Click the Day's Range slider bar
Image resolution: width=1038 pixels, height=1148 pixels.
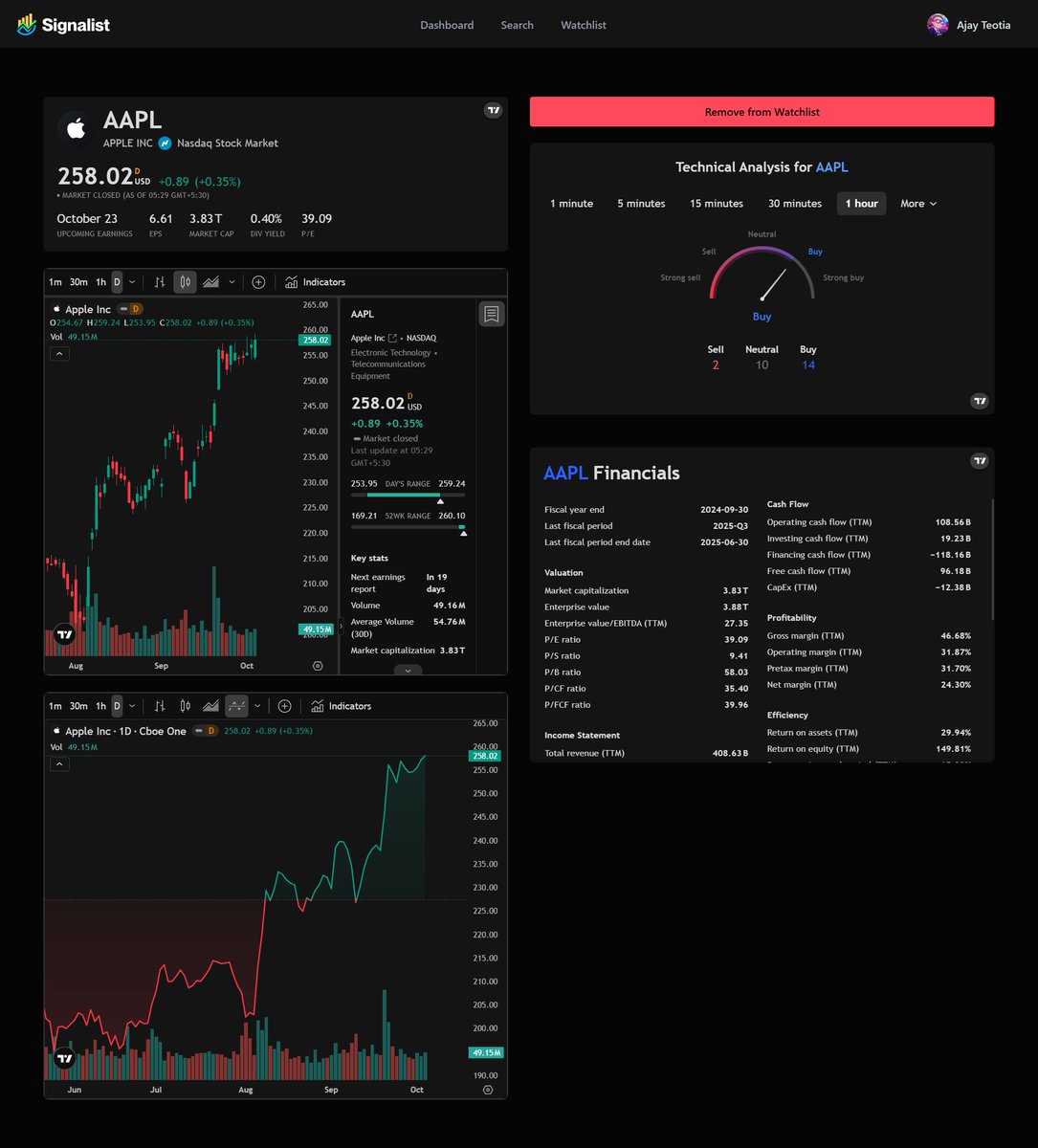pyautogui.click(x=408, y=496)
